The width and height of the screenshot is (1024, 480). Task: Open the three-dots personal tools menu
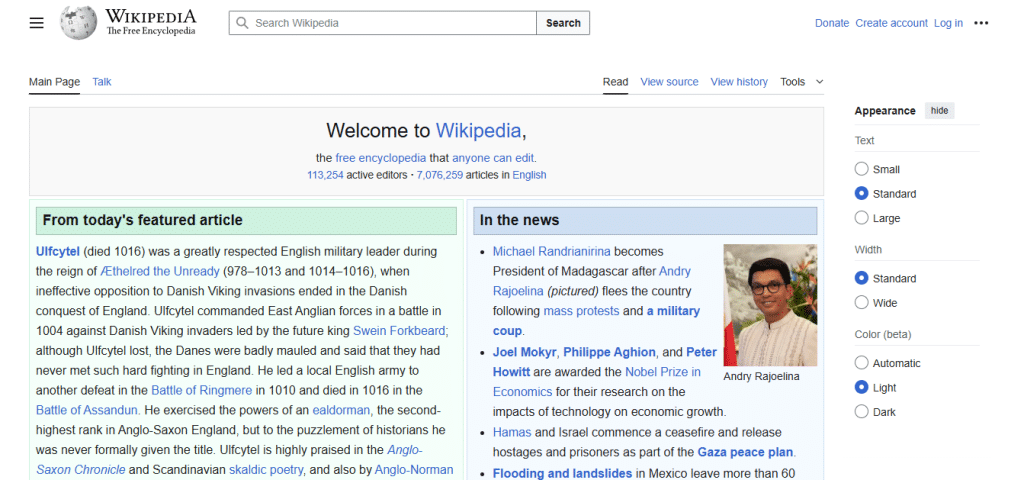point(981,23)
